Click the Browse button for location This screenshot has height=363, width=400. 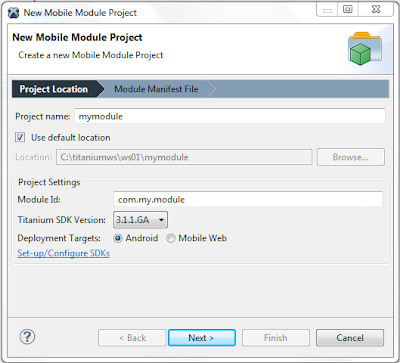351,157
